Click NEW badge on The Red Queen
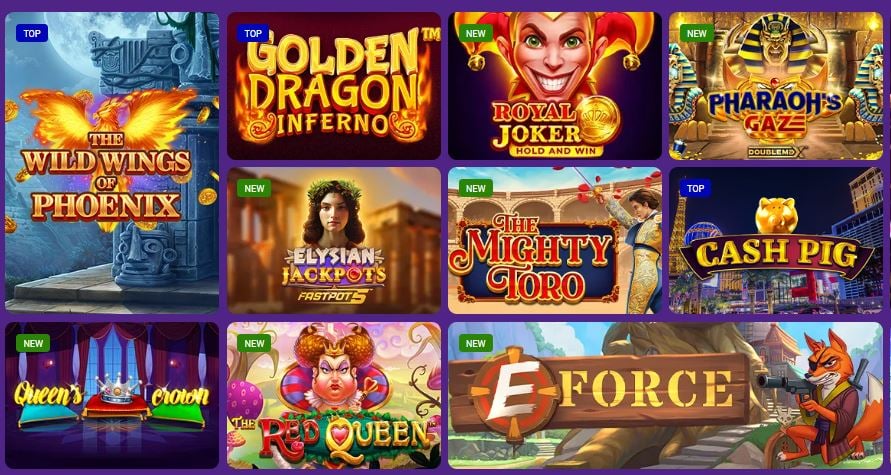This screenshot has height=475, width=891. (254, 343)
